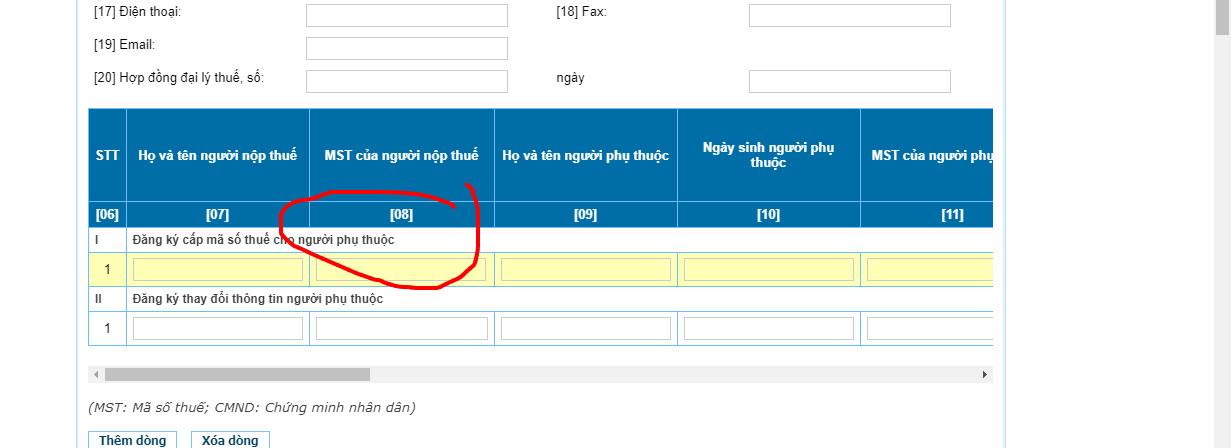Click the left arrow of horizontal scrollbar
The image size is (1231, 448).
[x=96, y=374]
